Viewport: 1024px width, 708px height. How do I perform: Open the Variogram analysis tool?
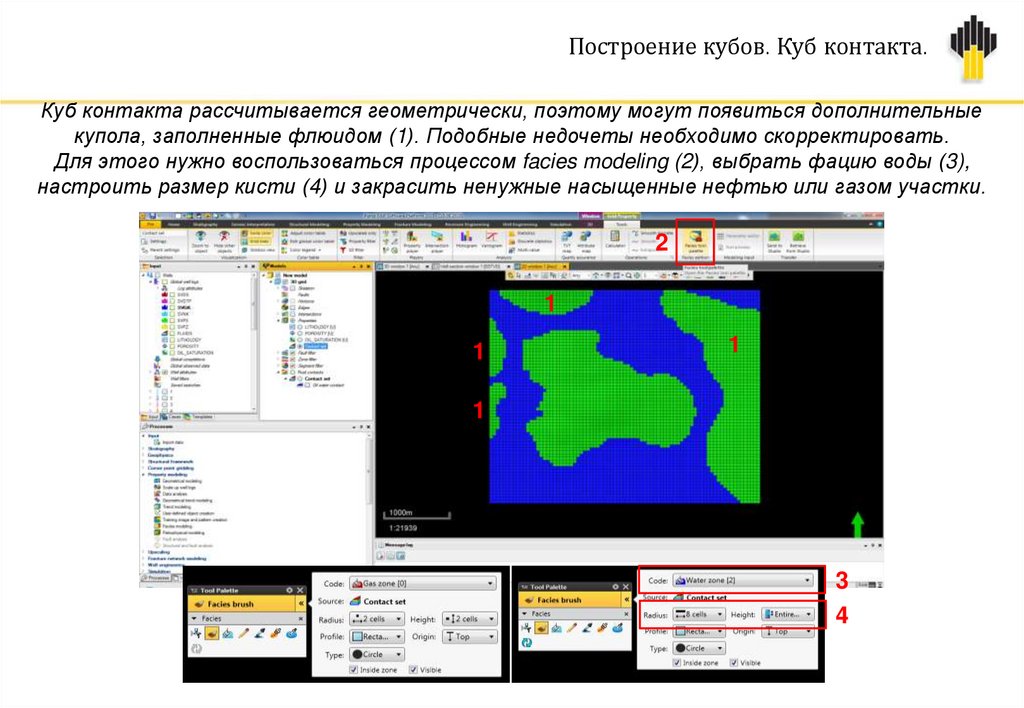point(492,239)
